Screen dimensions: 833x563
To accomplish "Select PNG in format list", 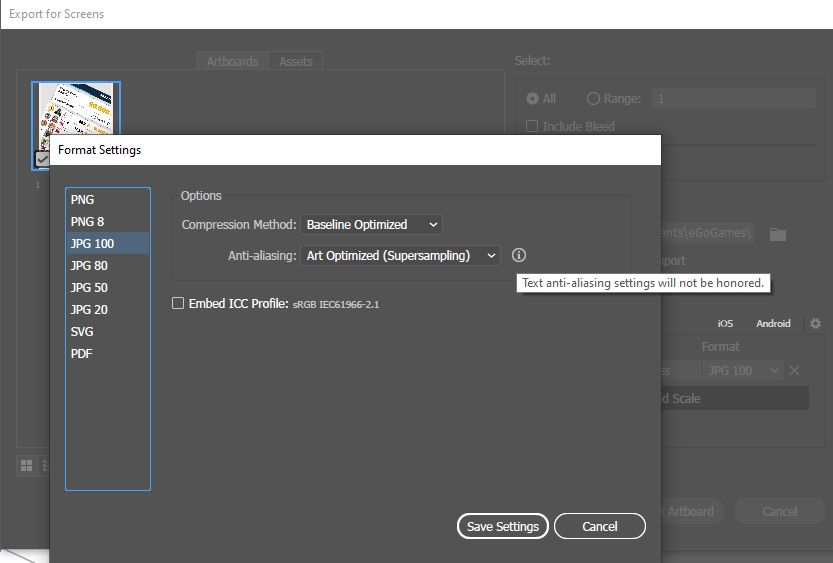I will point(107,200).
